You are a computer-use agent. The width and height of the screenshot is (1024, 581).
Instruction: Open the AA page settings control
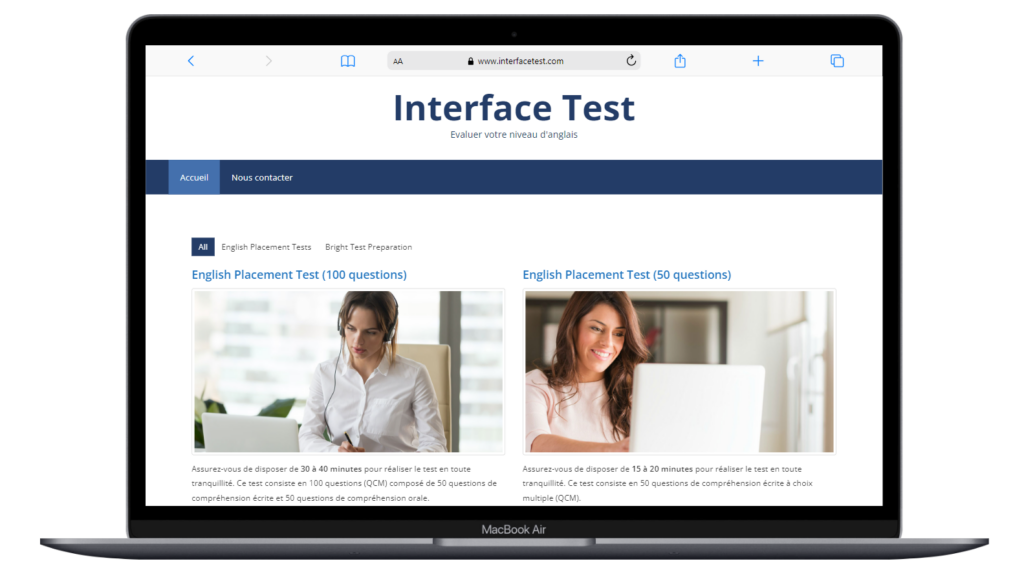[x=398, y=61]
